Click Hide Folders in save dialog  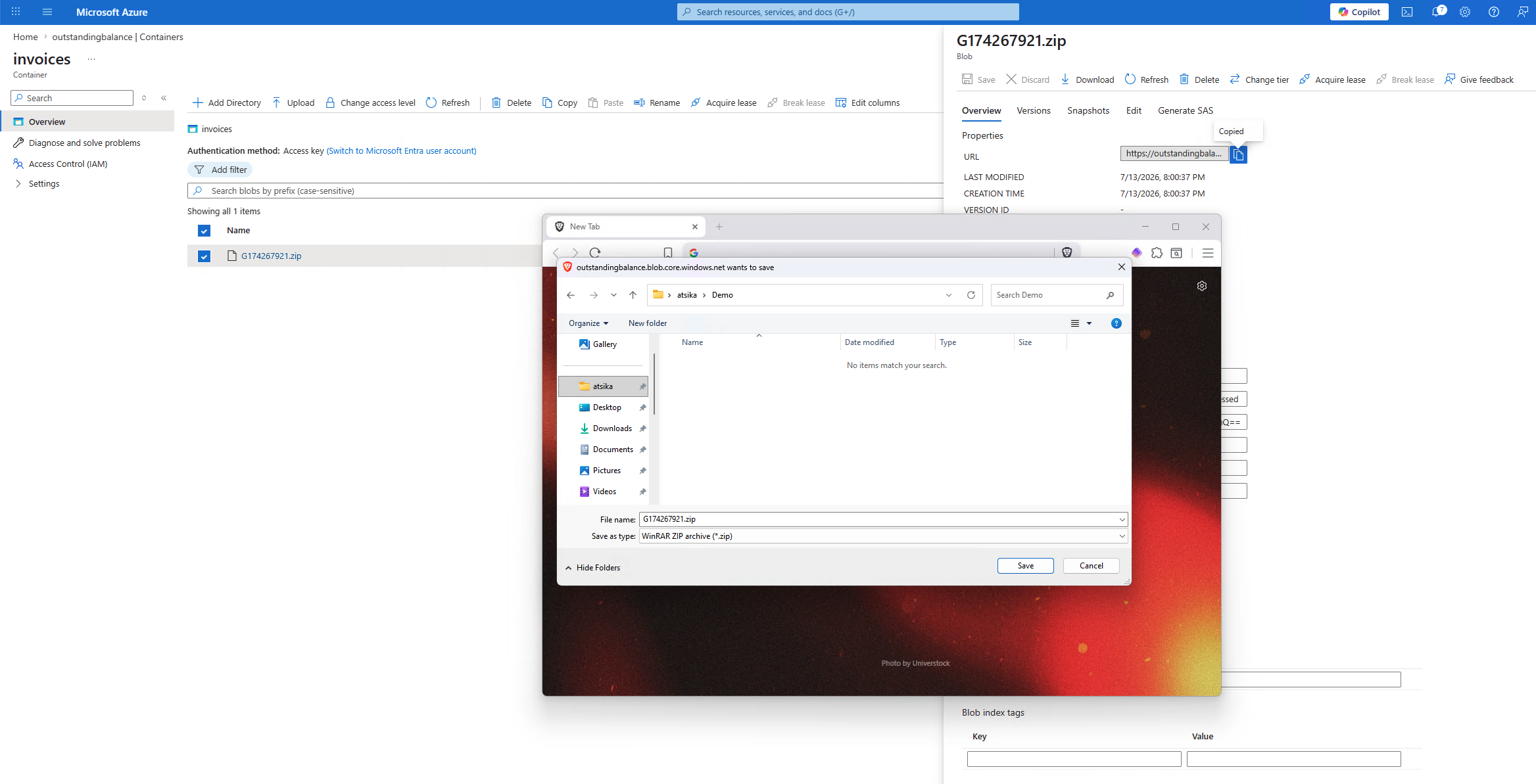tap(592, 568)
